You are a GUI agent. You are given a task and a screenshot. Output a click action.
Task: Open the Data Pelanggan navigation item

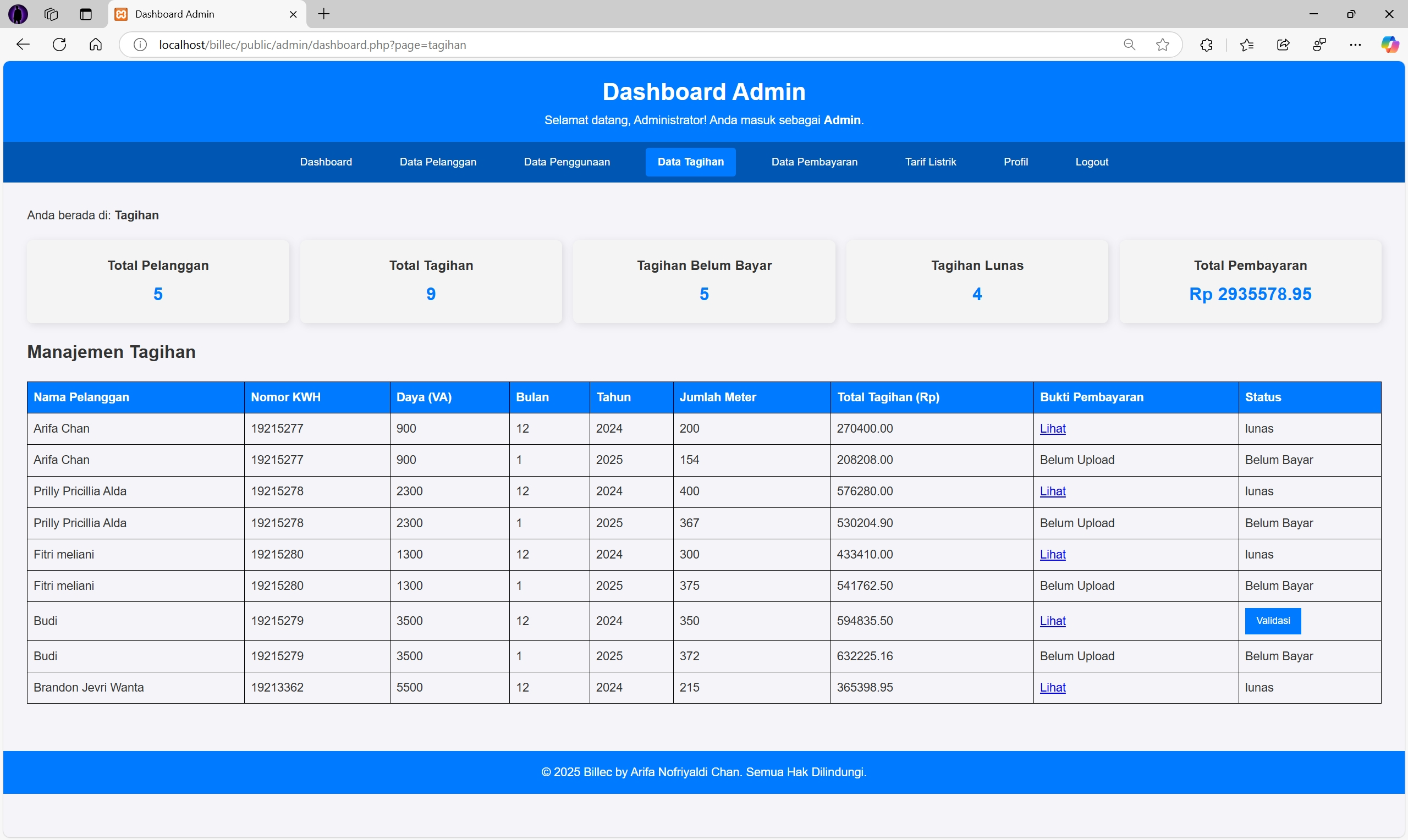438,162
